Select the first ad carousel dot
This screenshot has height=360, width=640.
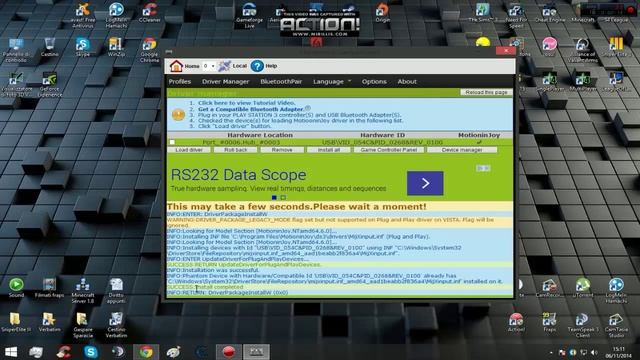point(274,198)
